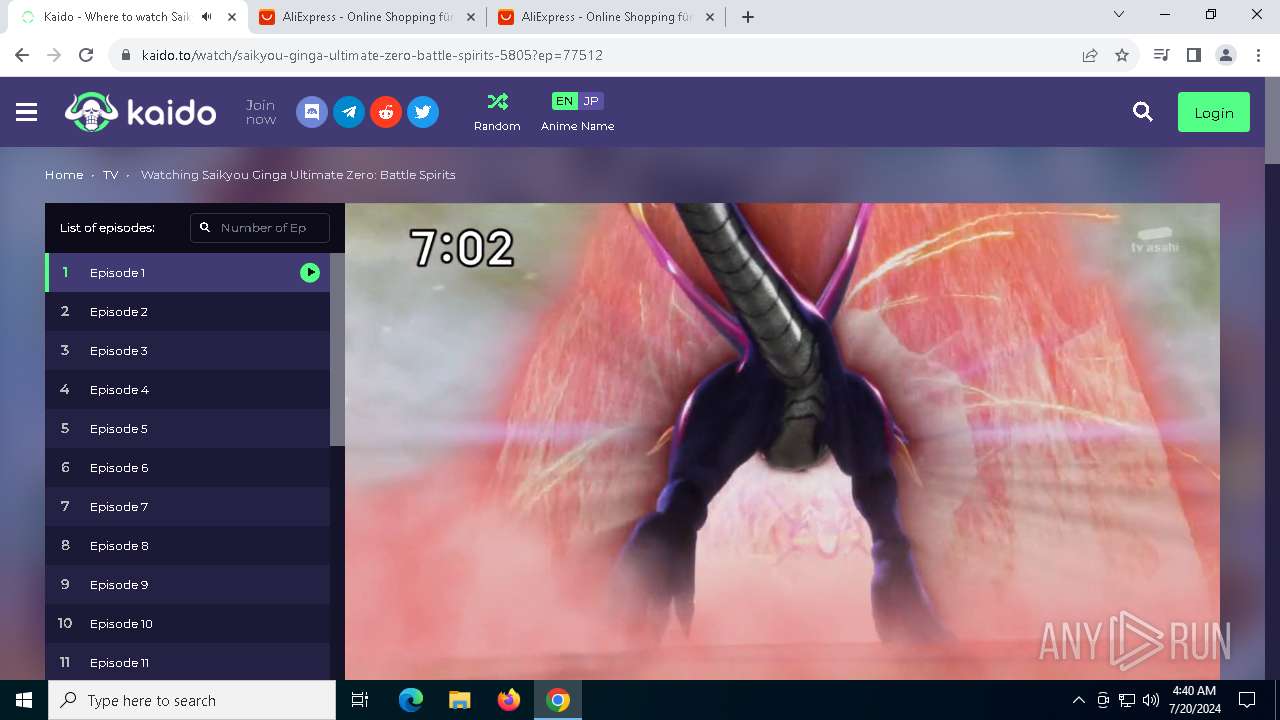Viewport: 1280px width, 720px height.
Task: Open File Explorer from taskbar
Action: pos(460,700)
